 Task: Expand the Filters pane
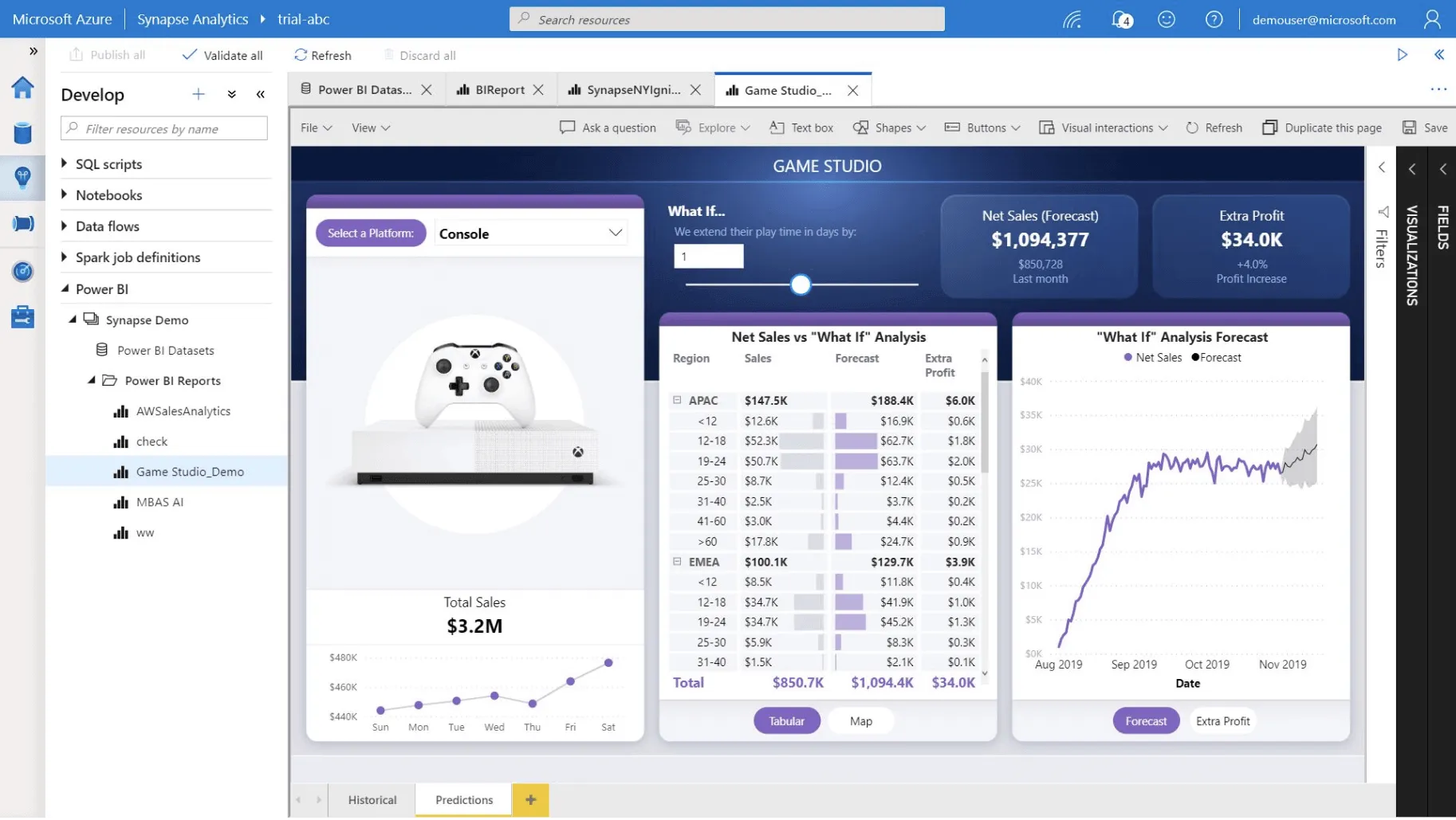tap(1382, 168)
